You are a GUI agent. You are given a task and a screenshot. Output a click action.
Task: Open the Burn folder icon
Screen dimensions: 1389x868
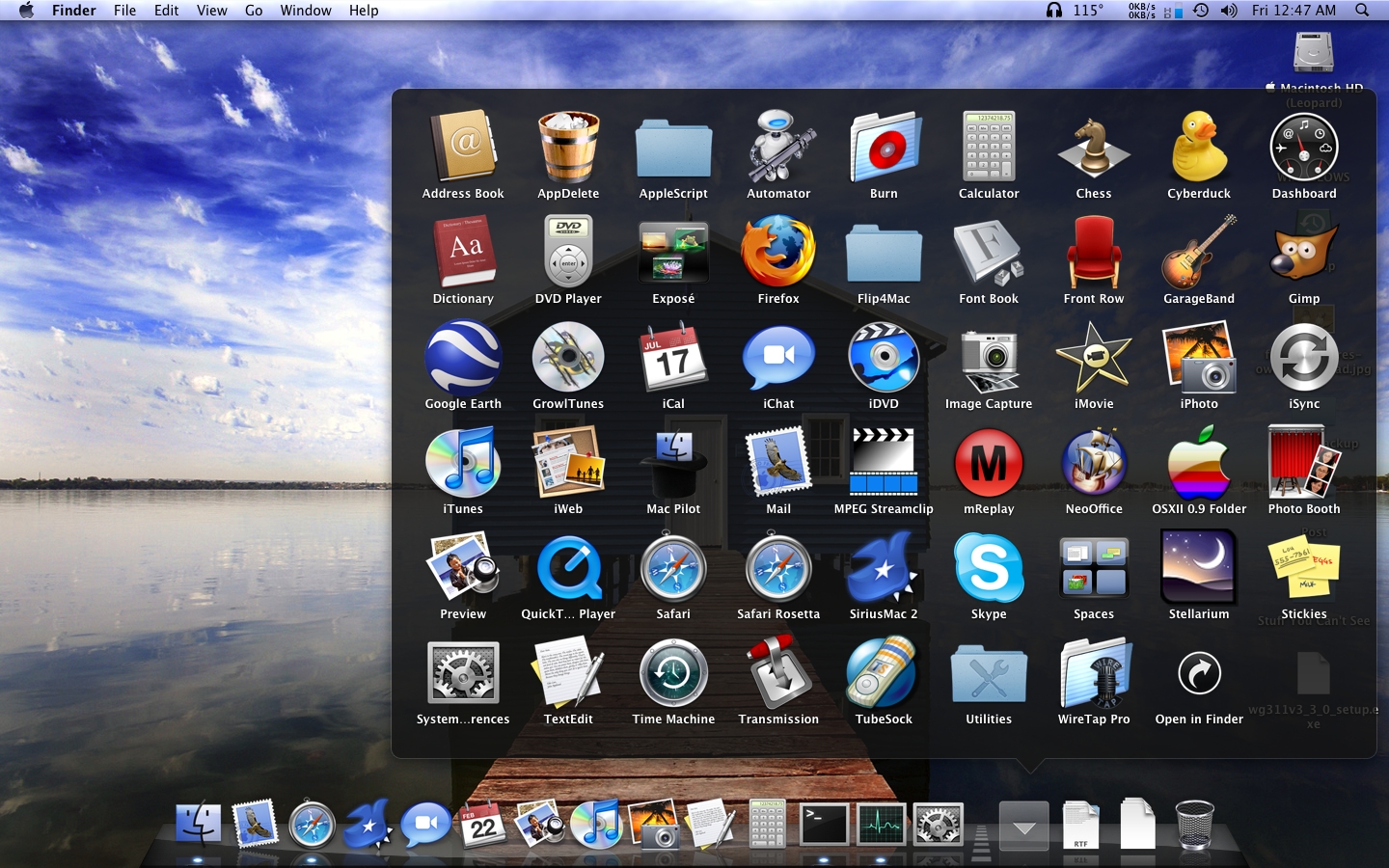click(884, 148)
